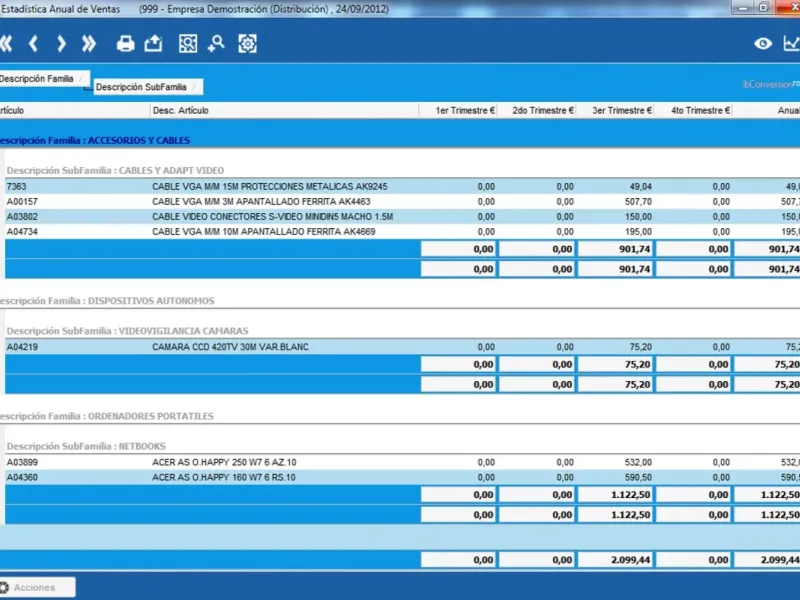Select article code 7363
800x600 pixels.
pyautogui.click(x=16, y=187)
